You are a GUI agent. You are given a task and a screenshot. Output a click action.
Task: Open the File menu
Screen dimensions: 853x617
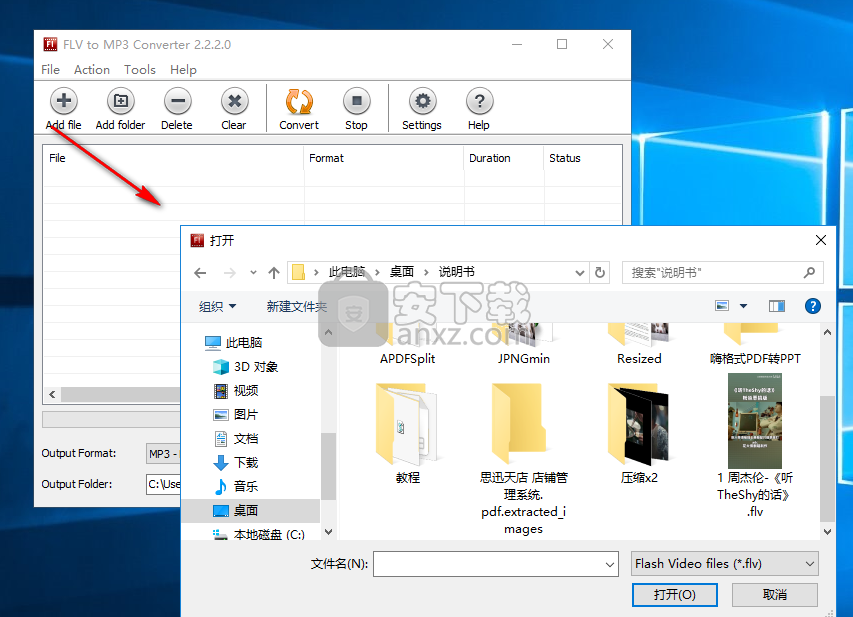coord(51,70)
